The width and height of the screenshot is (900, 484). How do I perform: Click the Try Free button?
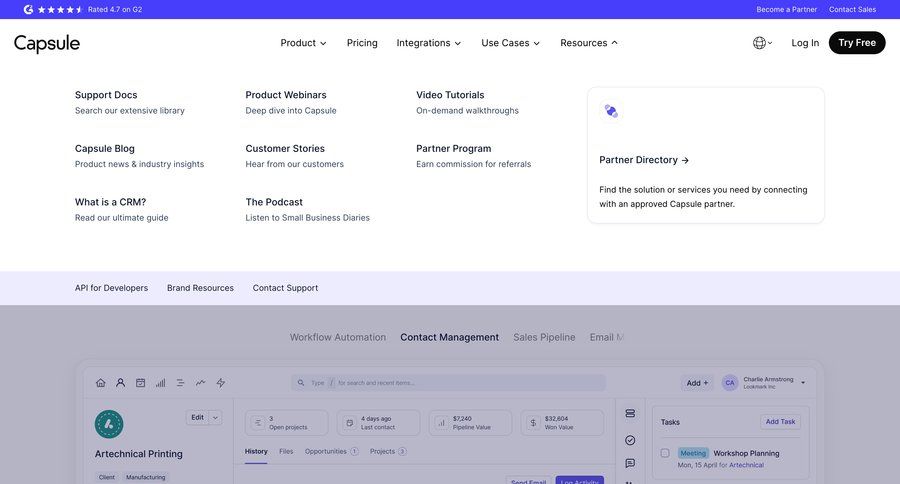(856, 43)
